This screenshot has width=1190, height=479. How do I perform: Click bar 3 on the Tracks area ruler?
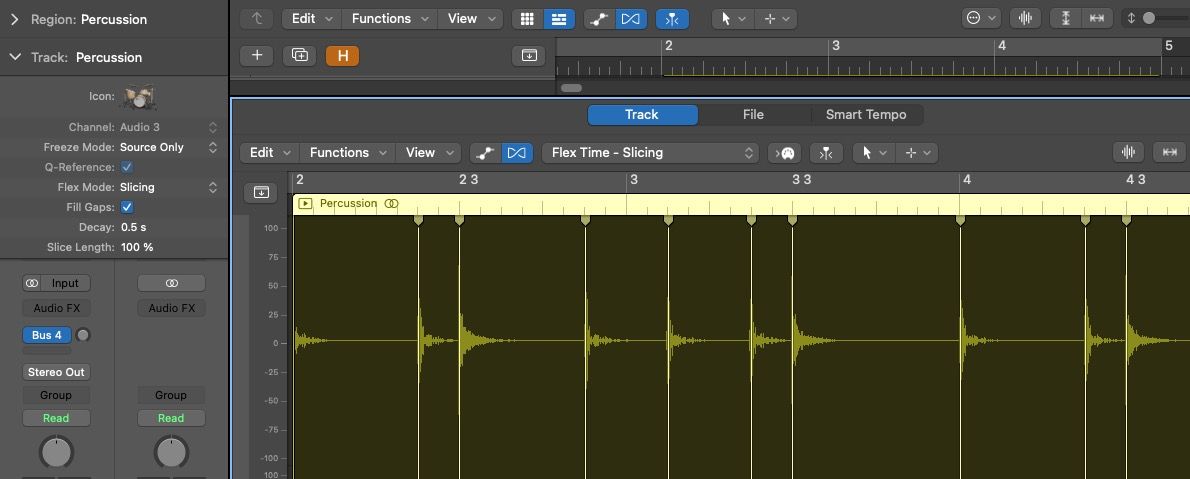835,46
